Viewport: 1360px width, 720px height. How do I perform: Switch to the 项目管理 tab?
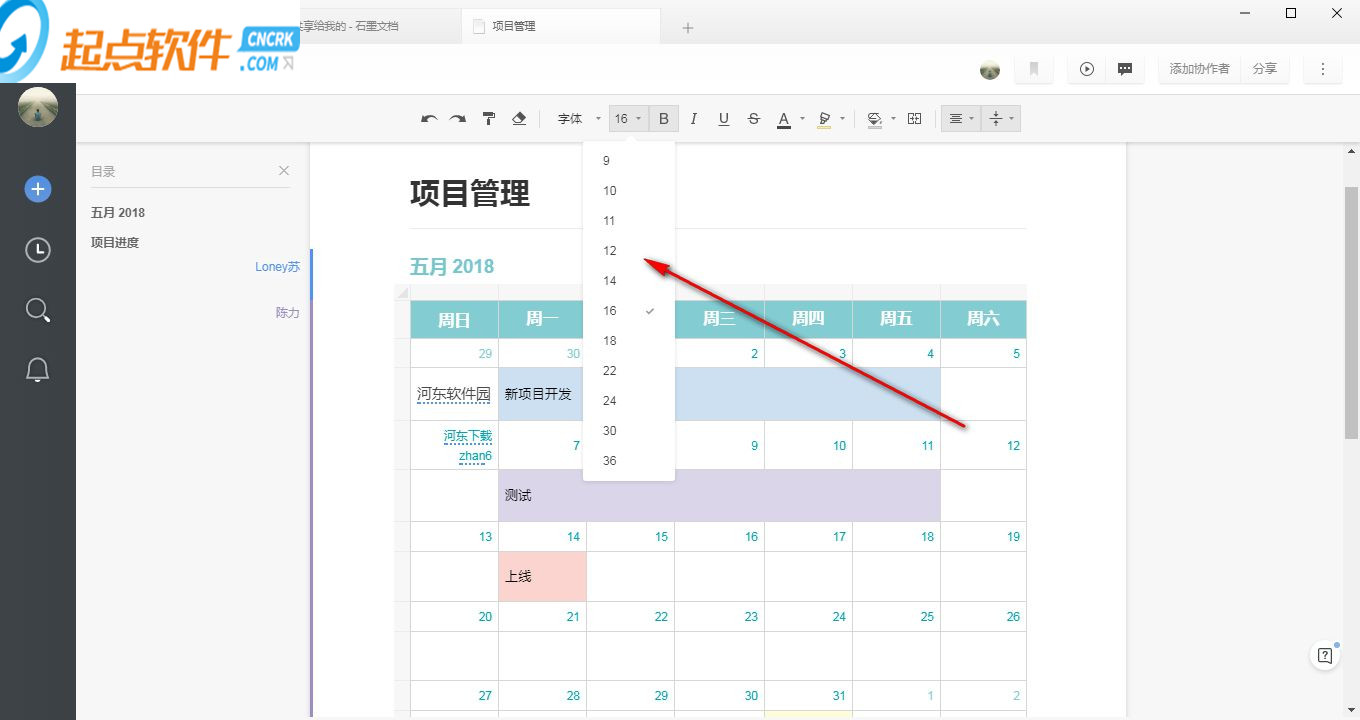[x=561, y=26]
